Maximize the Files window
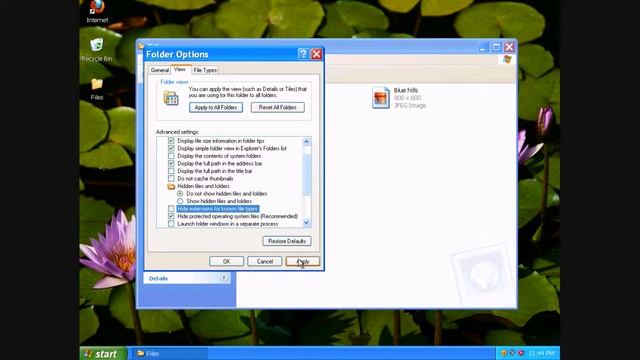Viewport: 640px width, 360px height. tap(496, 47)
